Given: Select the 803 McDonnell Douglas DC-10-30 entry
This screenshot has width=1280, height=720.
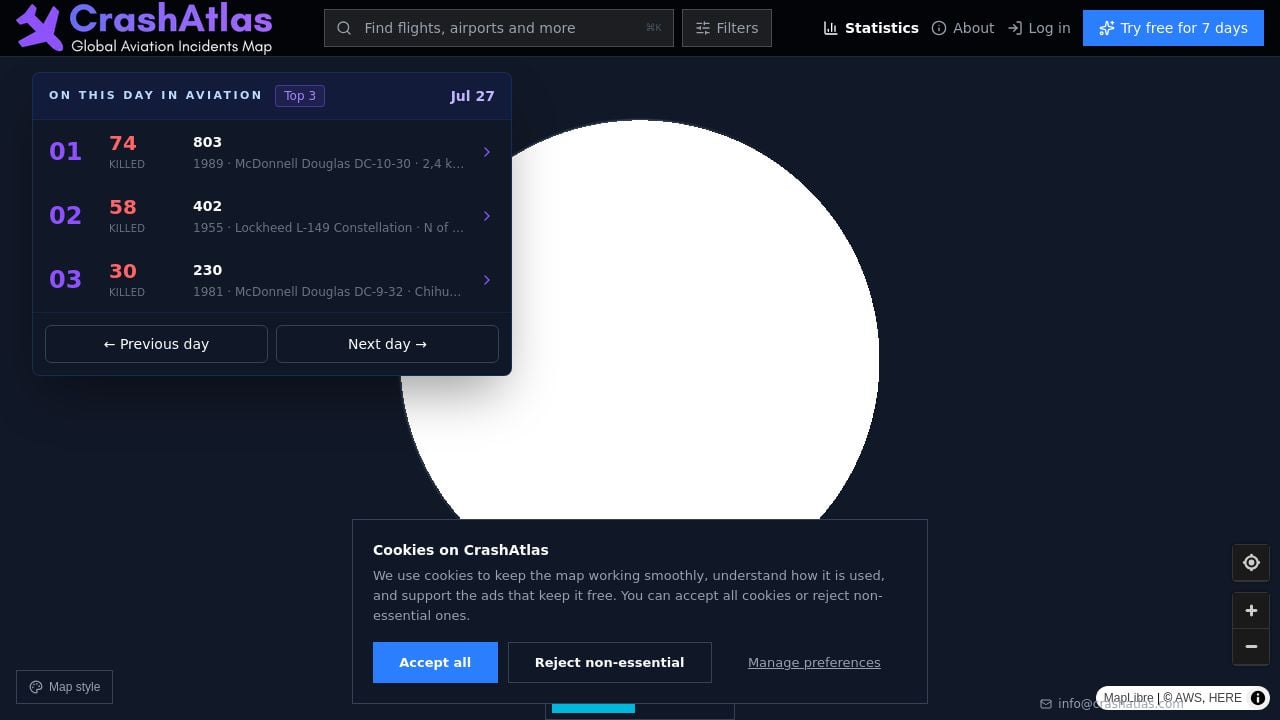Looking at the screenshot, I should 272,152.
